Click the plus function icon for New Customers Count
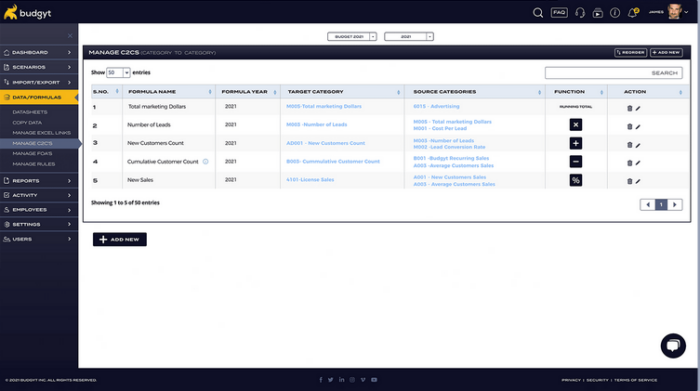Image resolution: width=700 pixels, height=391 pixels. click(575, 143)
